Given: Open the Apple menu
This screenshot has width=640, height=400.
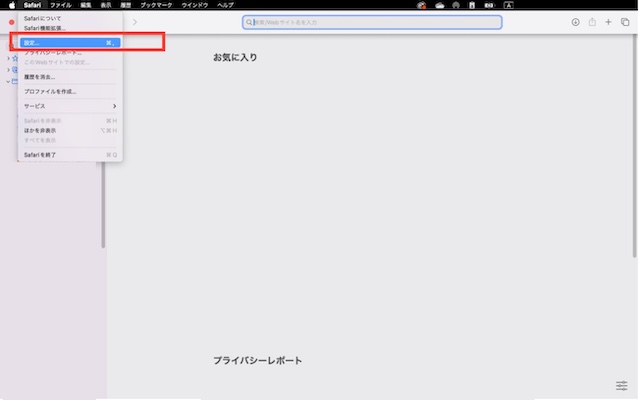Looking at the screenshot, I should [12, 5].
